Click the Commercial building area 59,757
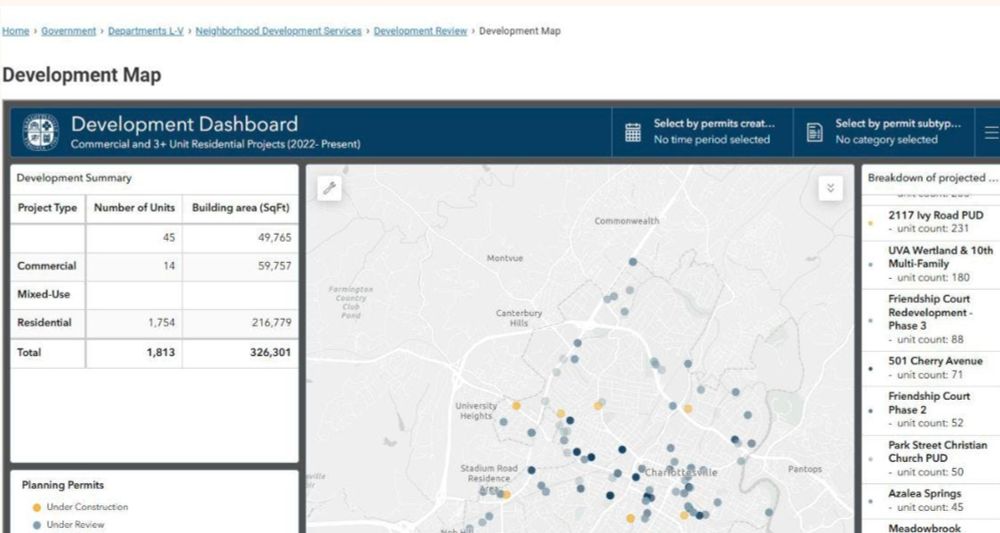Image resolution: width=1000 pixels, height=533 pixels. click(274, 266)
